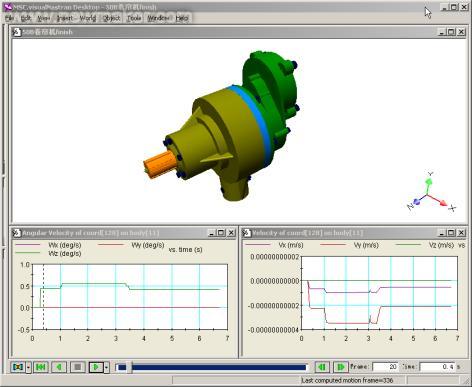The image size is (472, 387).
Task: Click the play backward button
Action: coord(59,367)
